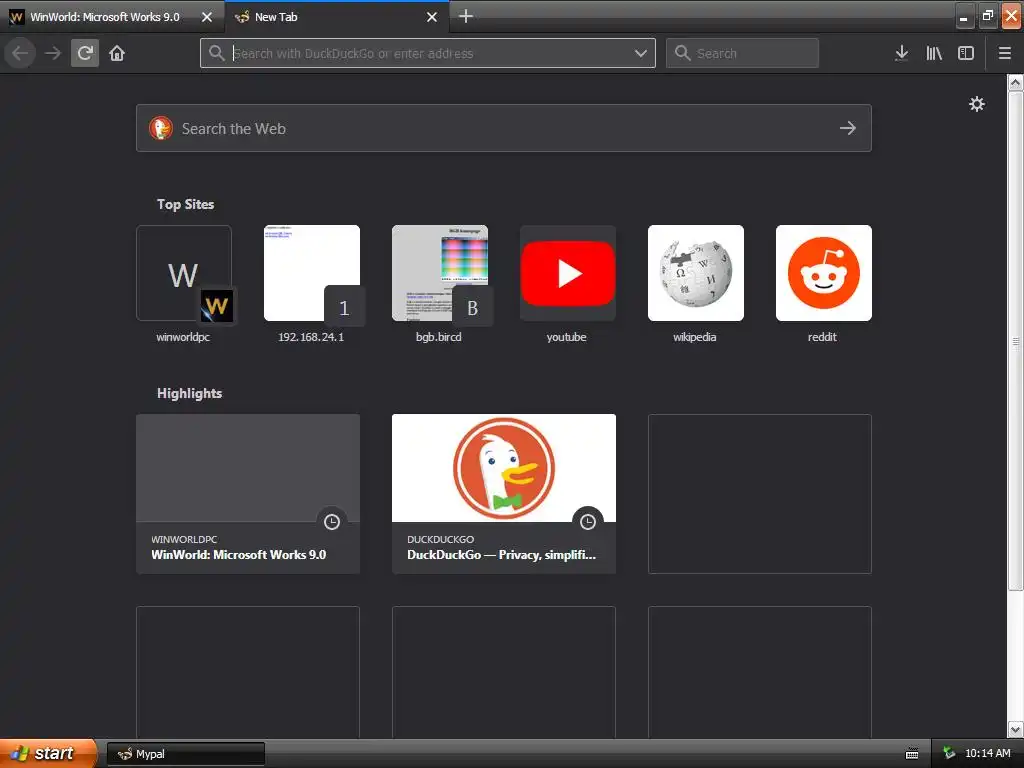Viewport: 1024px width, 768px height.
Task: Toggle the sidebar view icon
Action: tap(966, 53)
